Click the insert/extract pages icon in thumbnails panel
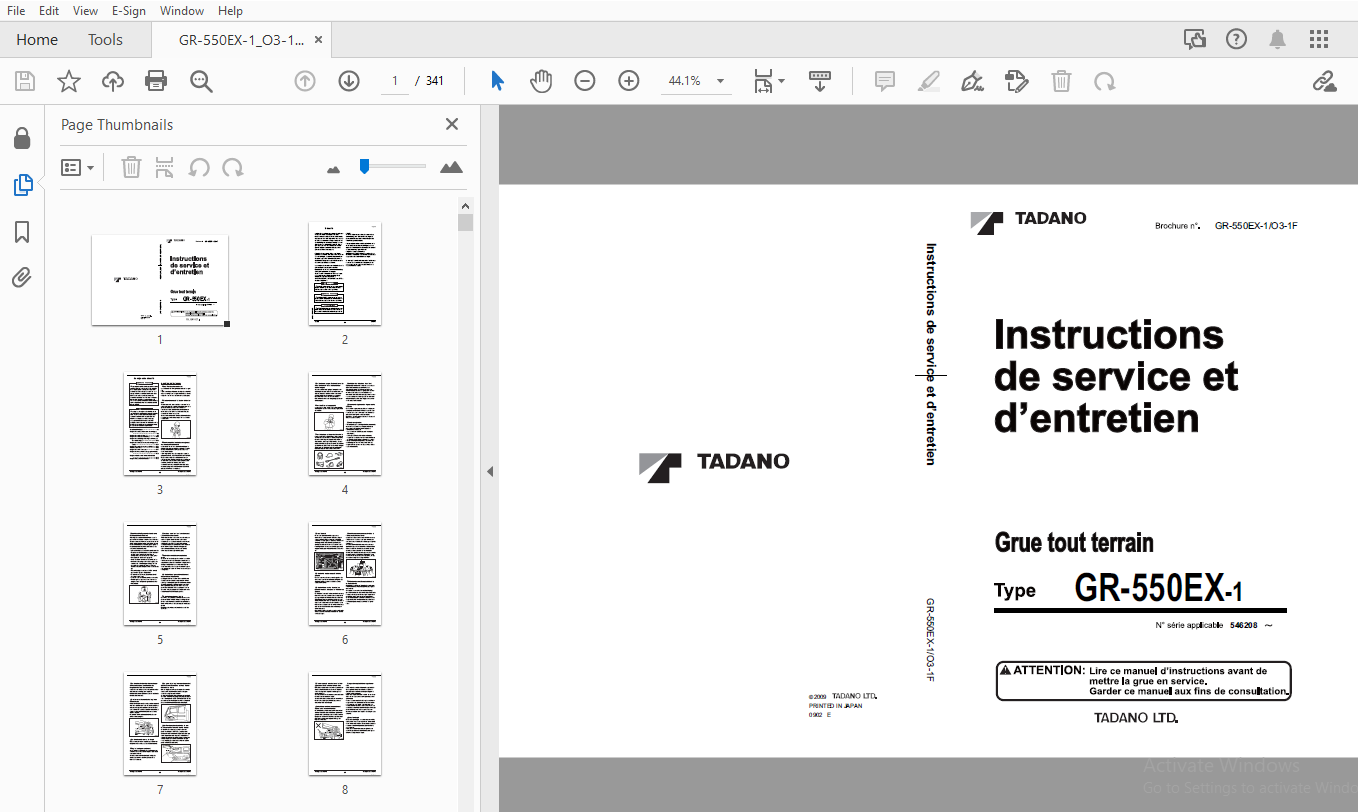 [x=165, y=167]
